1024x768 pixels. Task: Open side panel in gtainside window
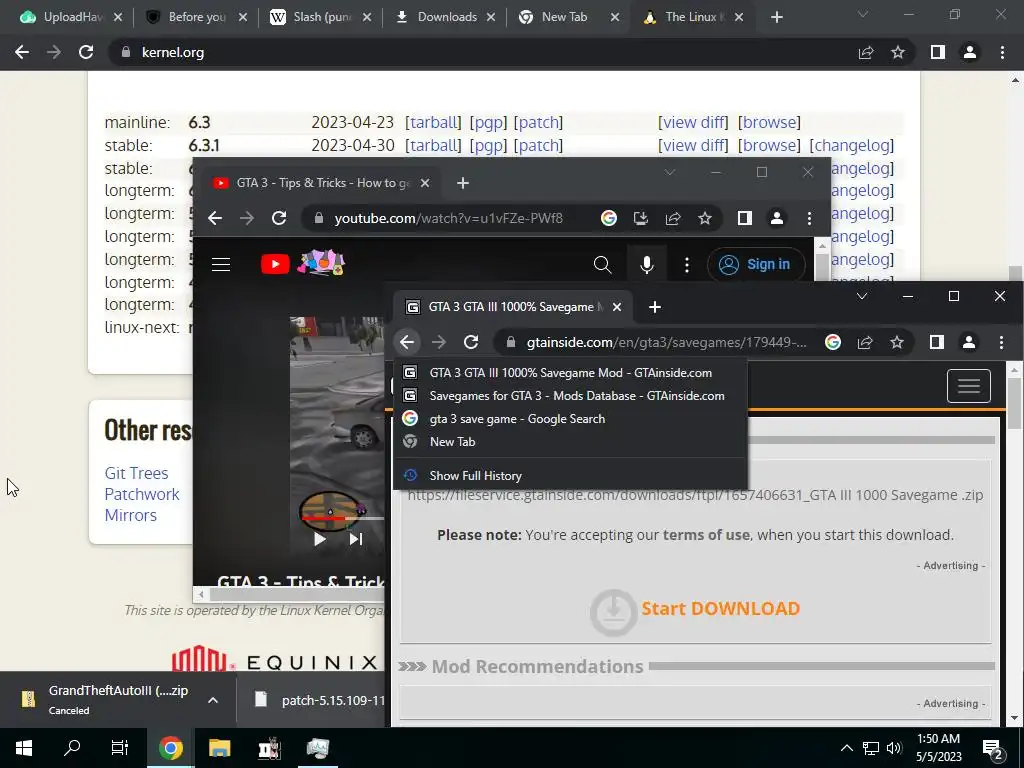coord(936,342)
